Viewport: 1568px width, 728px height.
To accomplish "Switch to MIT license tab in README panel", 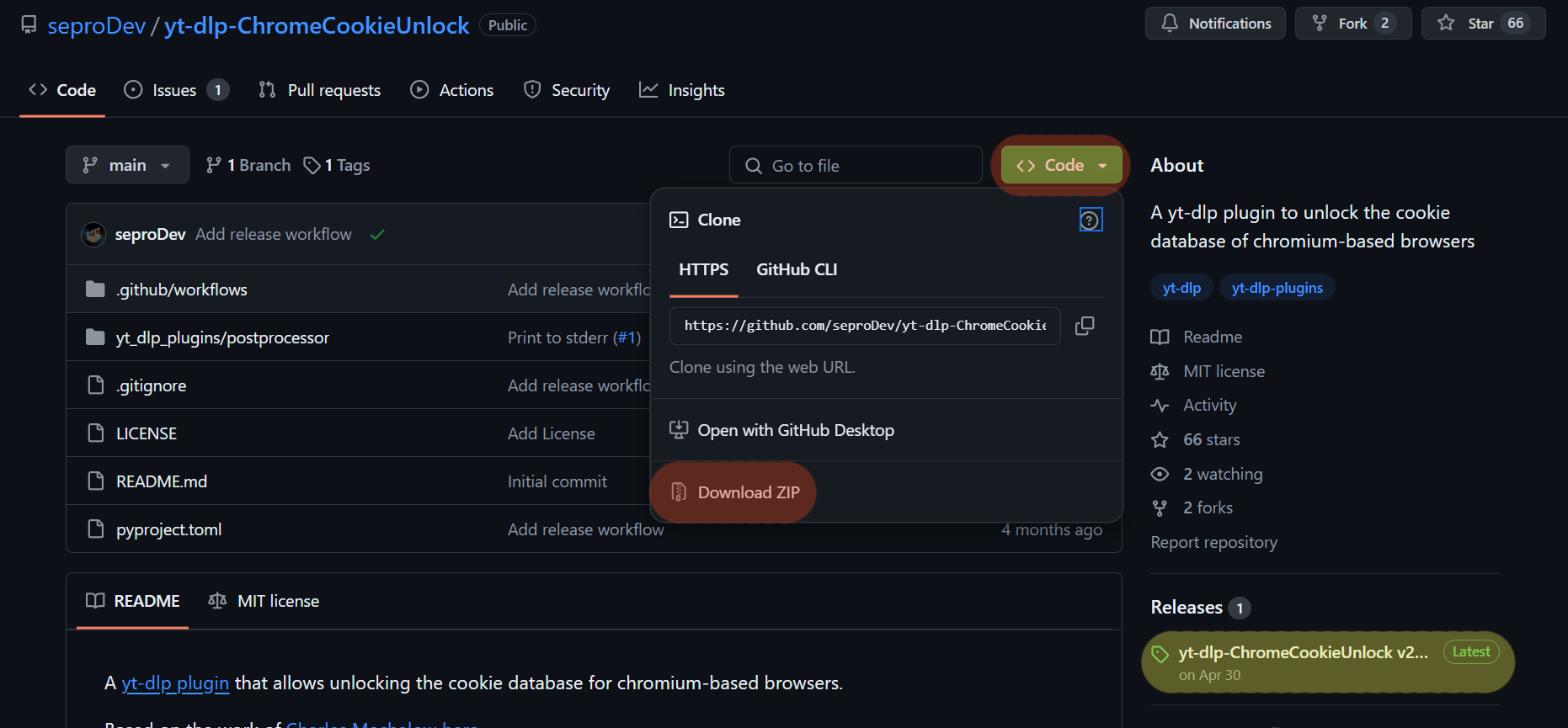I will pos(264,601).
